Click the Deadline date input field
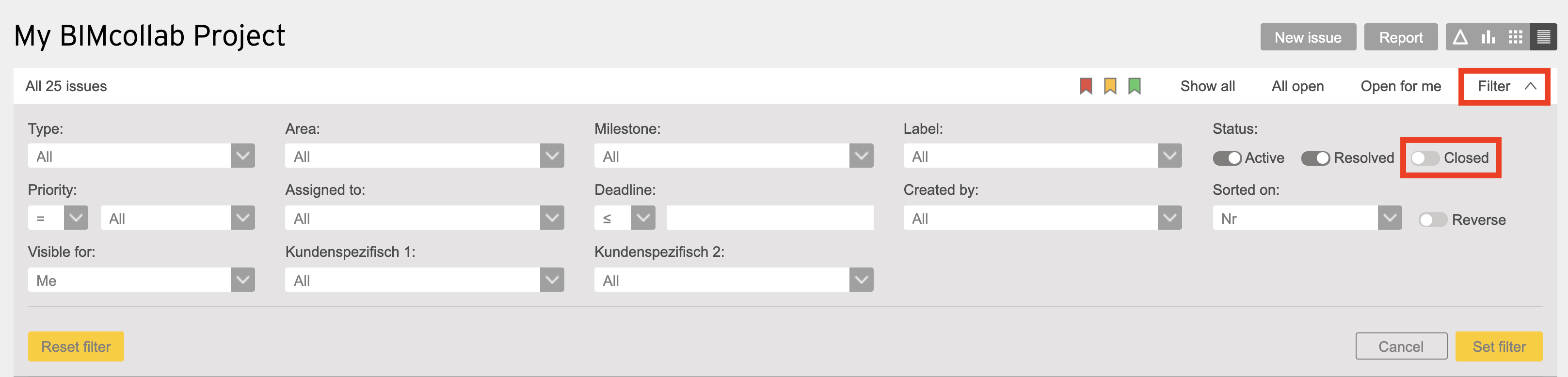 click(x=770, y=218)
